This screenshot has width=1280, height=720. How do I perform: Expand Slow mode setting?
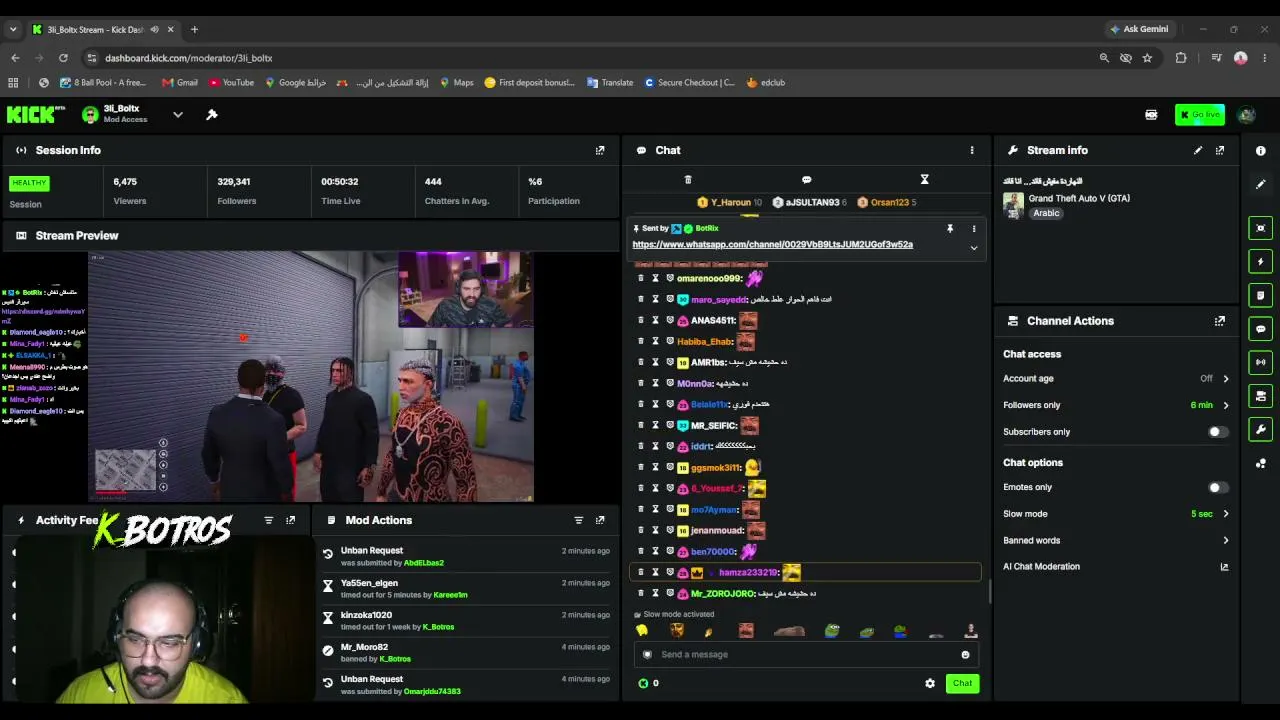click(1226, 514)
